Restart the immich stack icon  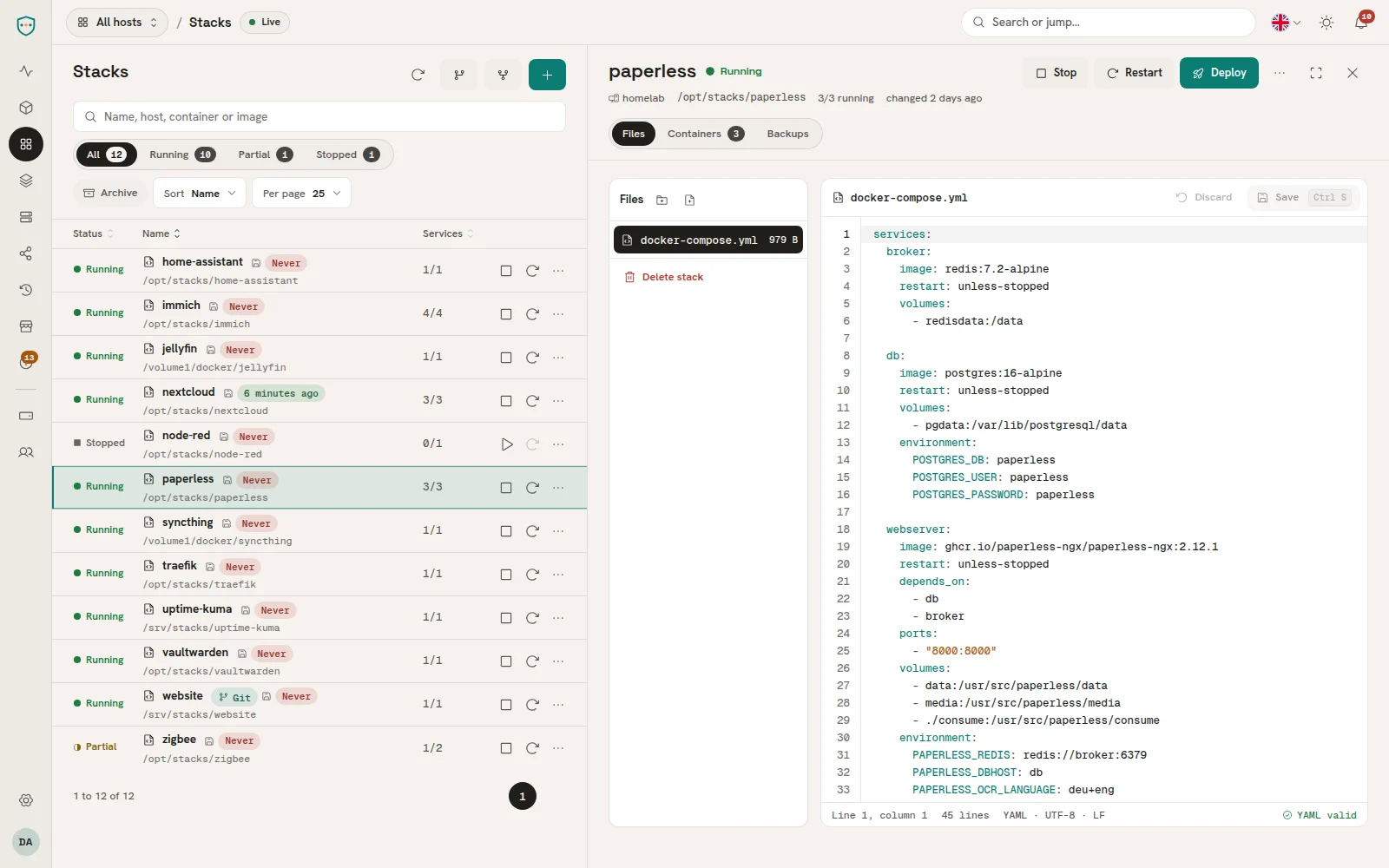click(x=532, y=314)
